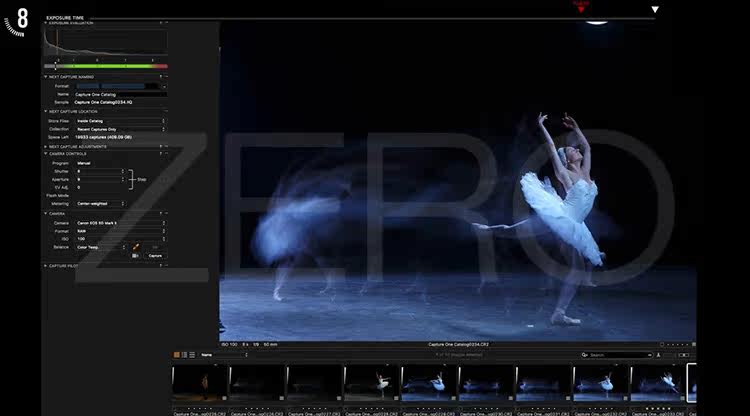
Task: Collapse the Next Capture Naming panel
Action: (45, 77)
